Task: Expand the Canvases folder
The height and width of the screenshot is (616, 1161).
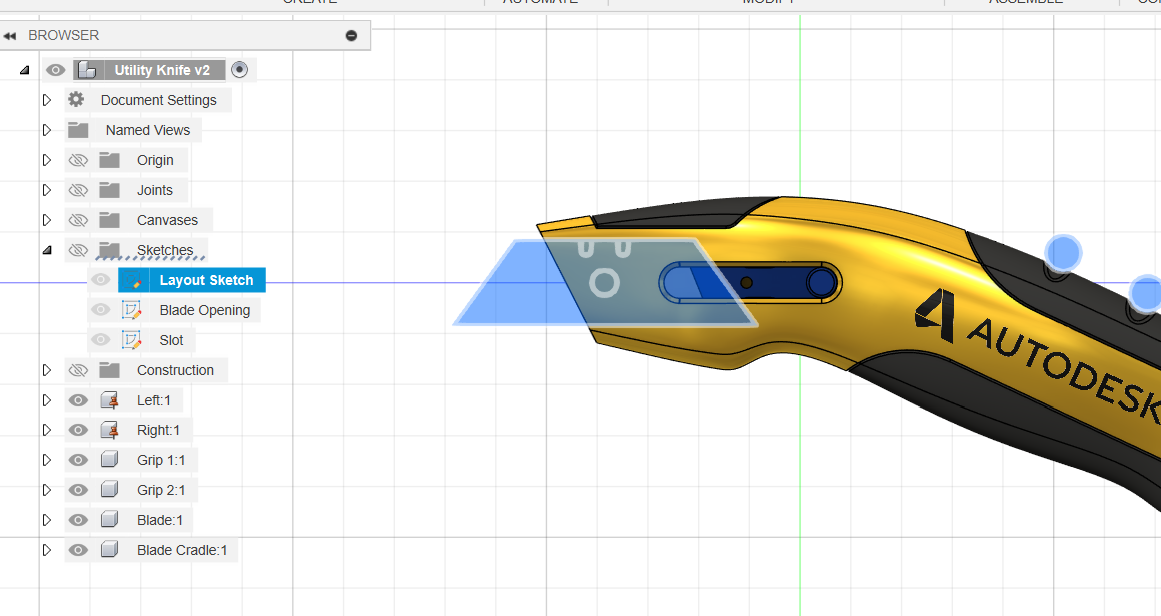Action: 47,220
